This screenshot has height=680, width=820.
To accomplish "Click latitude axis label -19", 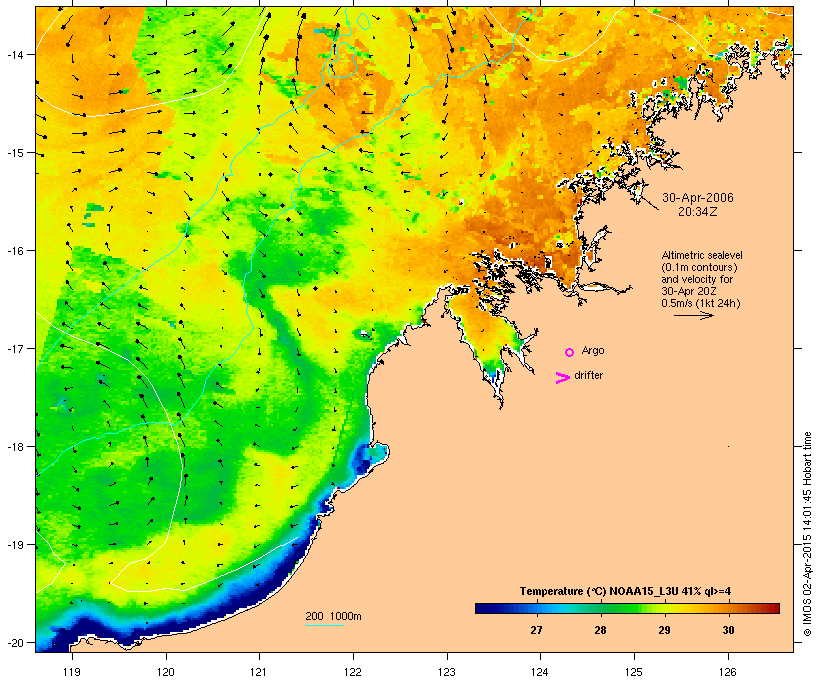I will (14, 545).
